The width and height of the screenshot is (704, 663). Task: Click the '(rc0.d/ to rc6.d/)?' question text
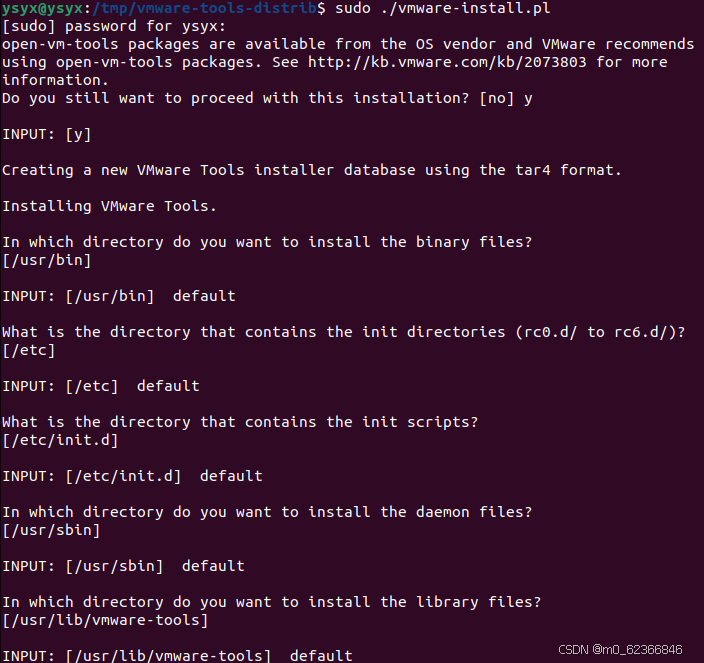(600, 332)
